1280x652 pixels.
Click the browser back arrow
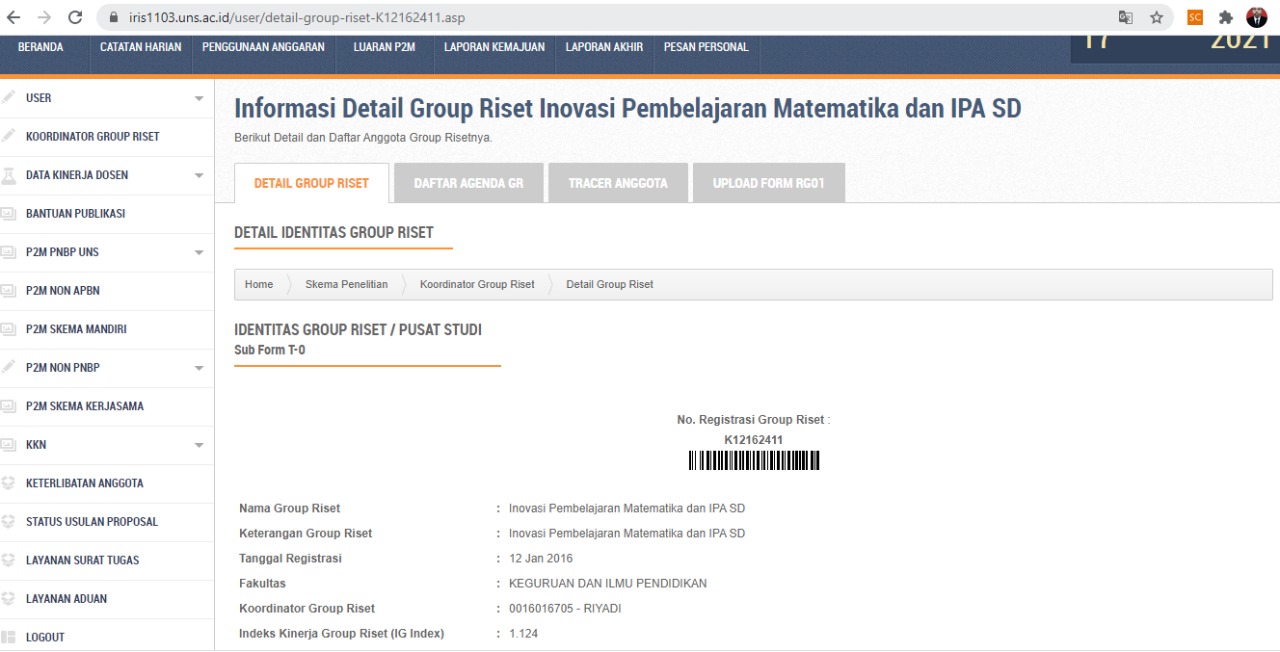14,17
